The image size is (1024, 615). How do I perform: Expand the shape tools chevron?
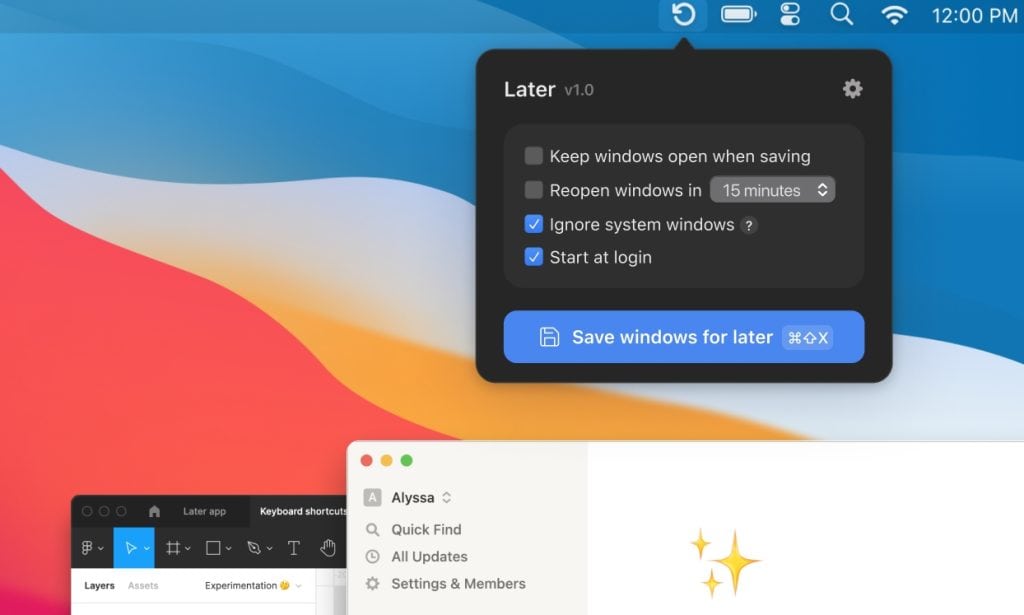[x=229, y=548]
